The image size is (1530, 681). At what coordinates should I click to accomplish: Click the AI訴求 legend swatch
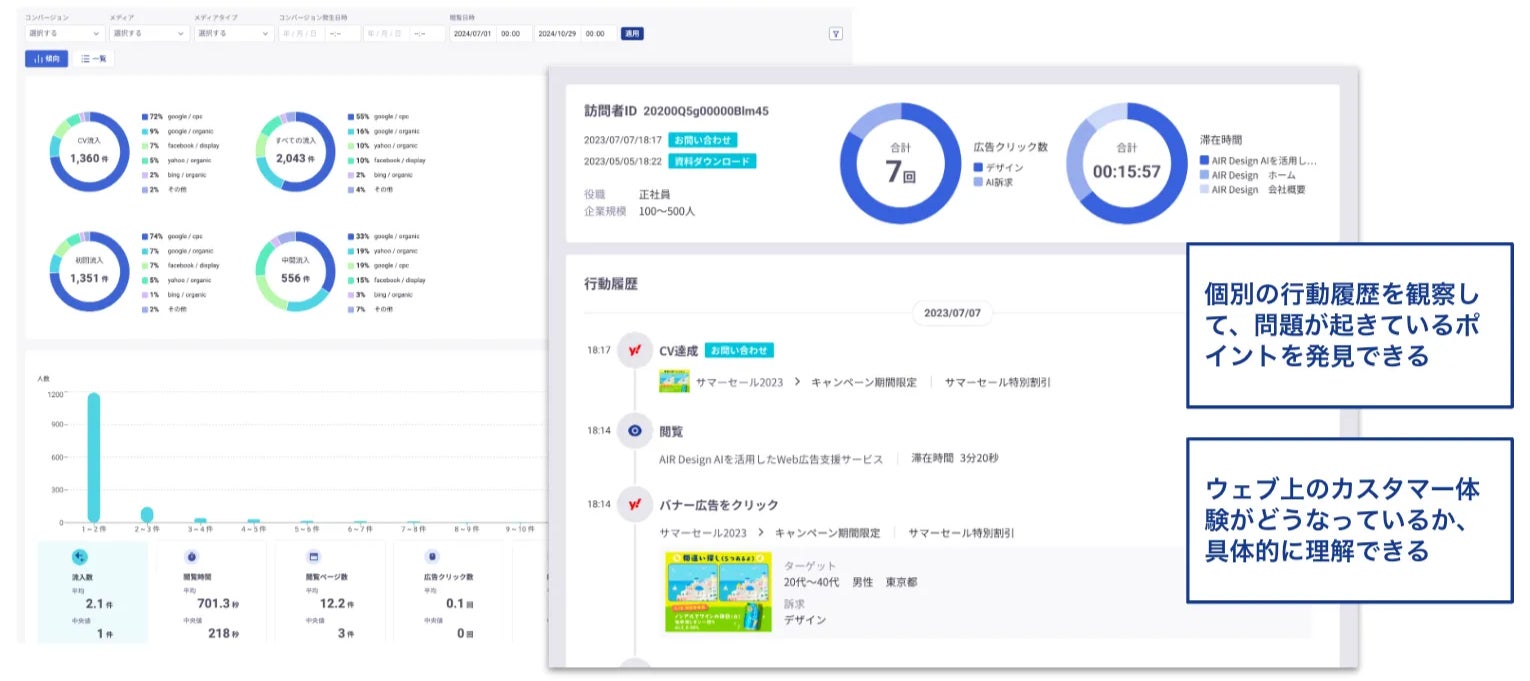(x=978, y=183)
